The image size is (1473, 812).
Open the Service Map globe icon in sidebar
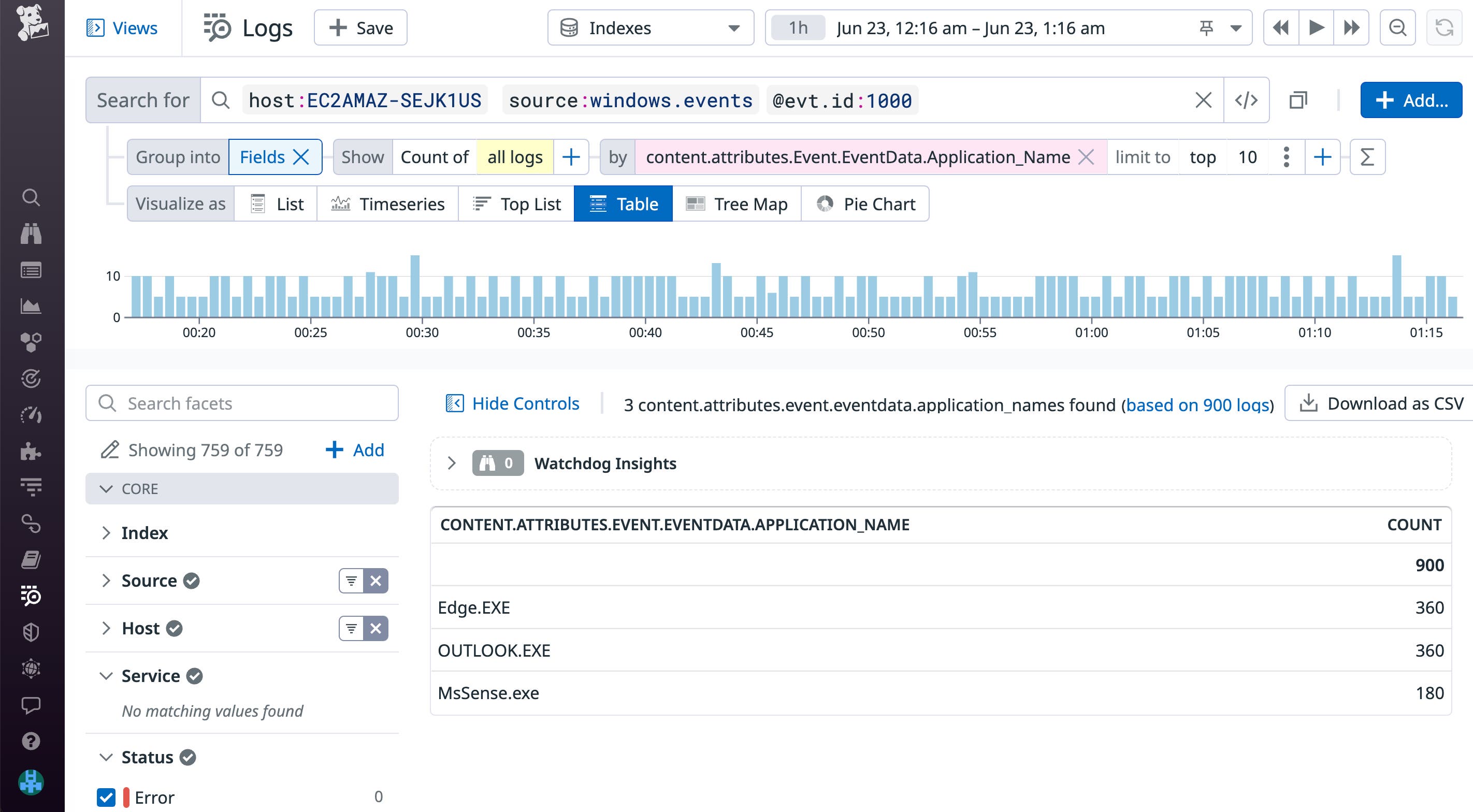click(x=31, y=669)
